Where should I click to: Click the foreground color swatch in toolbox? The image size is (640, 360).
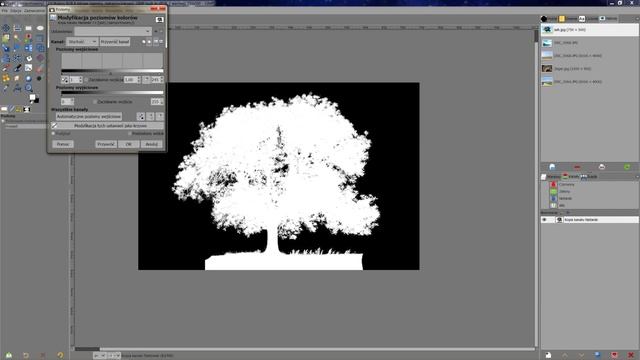32,97
